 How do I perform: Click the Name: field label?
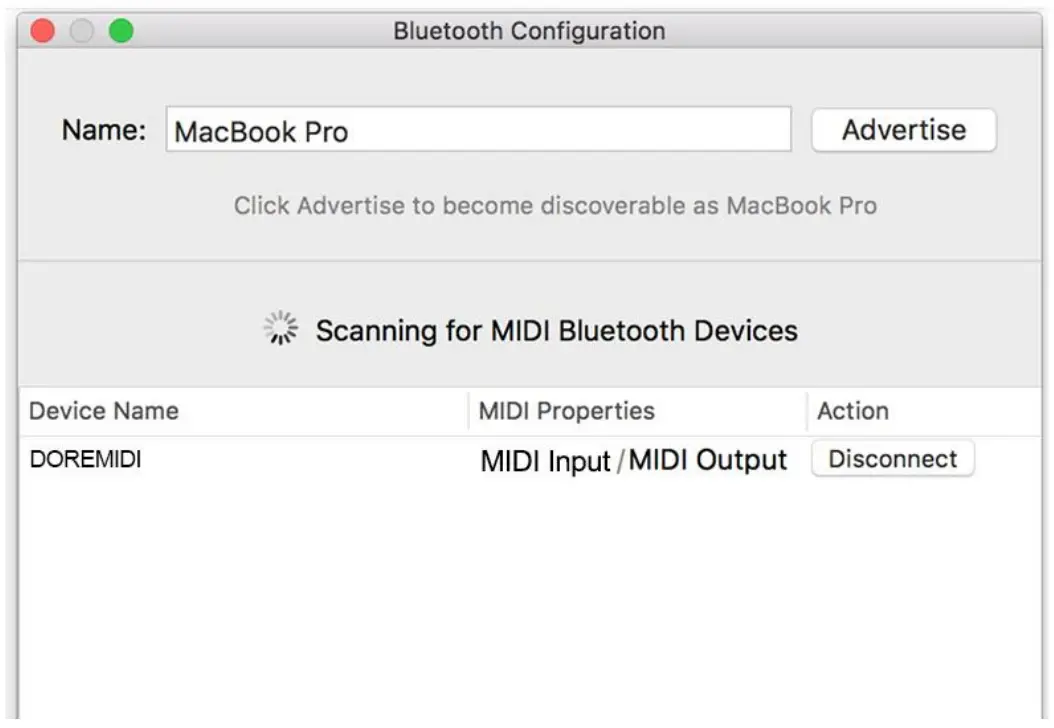coord(103,129)
